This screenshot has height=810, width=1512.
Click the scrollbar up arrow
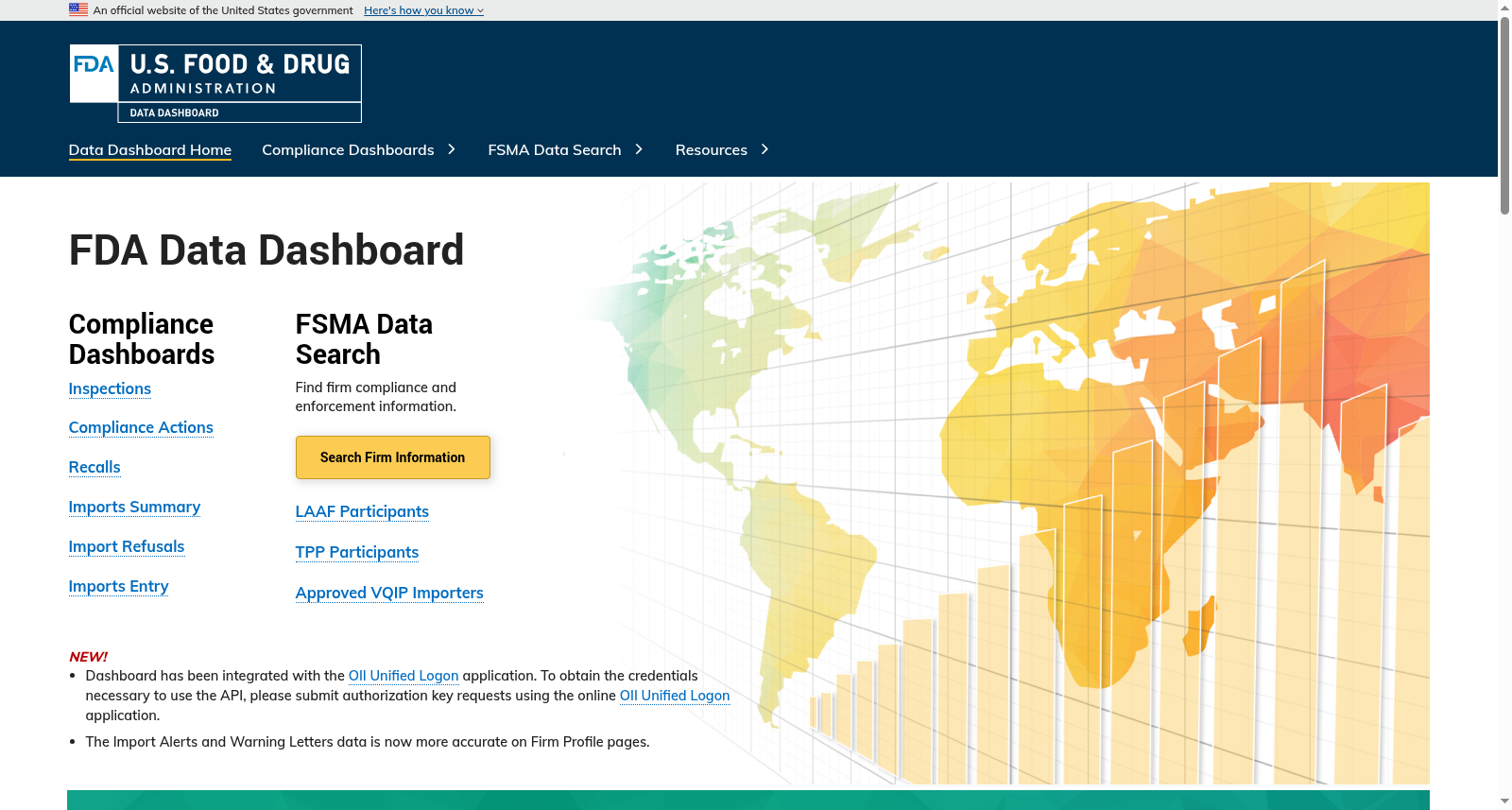pyautogui.click(x=1504, y=8)
